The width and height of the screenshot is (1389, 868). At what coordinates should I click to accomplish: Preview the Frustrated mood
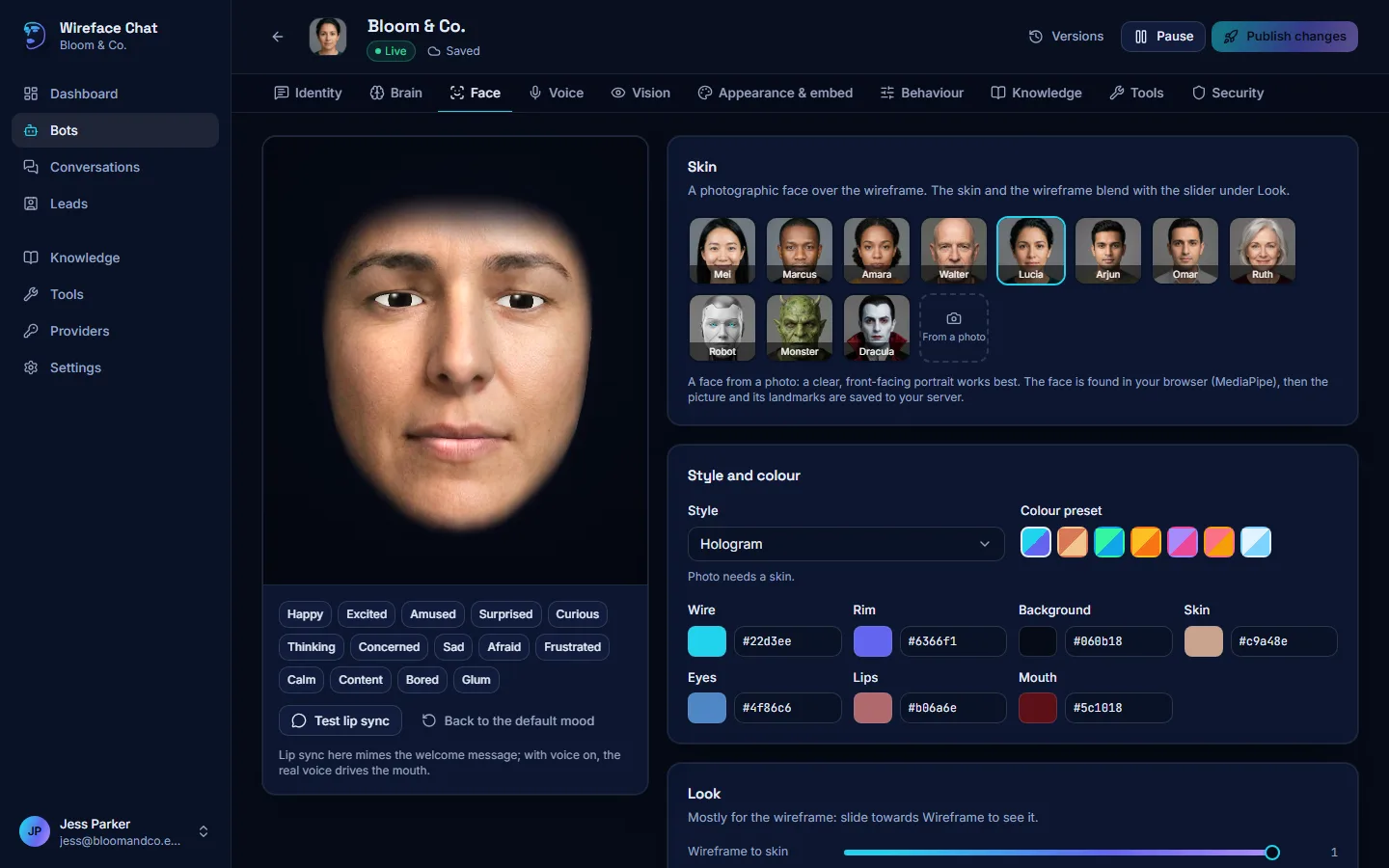572,647
